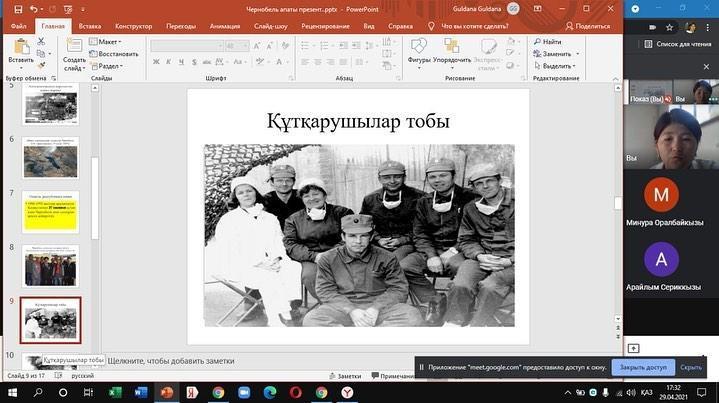Toggle the Notes (Заметки) pane in status bar
Image resolution: width=719 pixels, height=403 pixels.
point(347,376)
